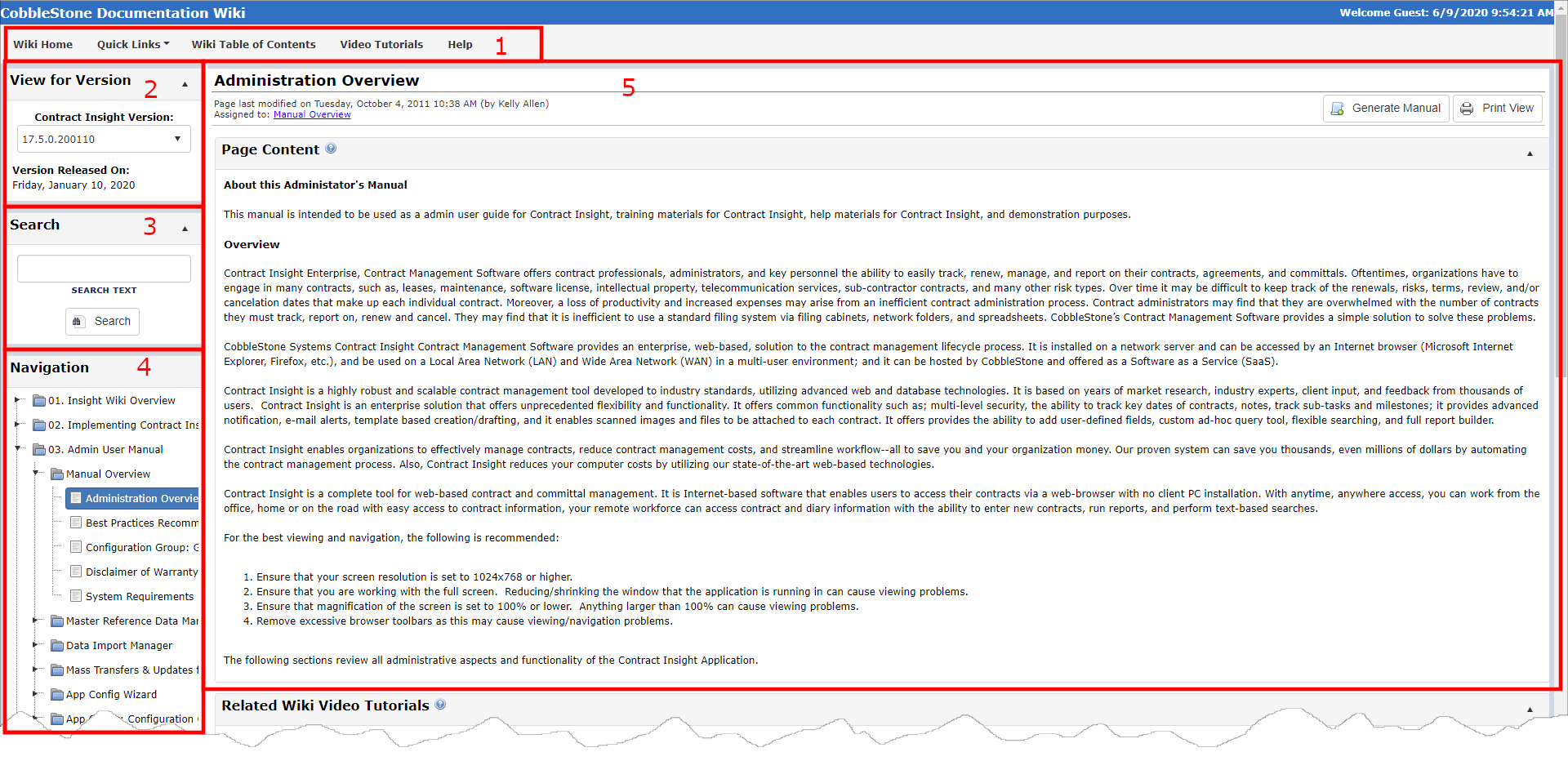The image size is (1568, 761).
Task: Open the help icon next to Page Content
Action: [332, 149]
